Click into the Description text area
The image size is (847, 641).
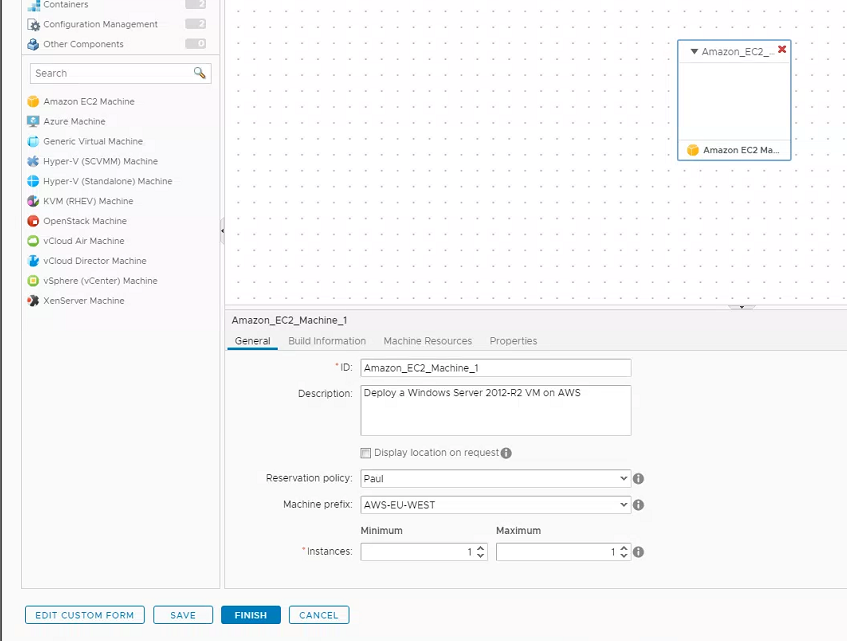coord(495,410)
